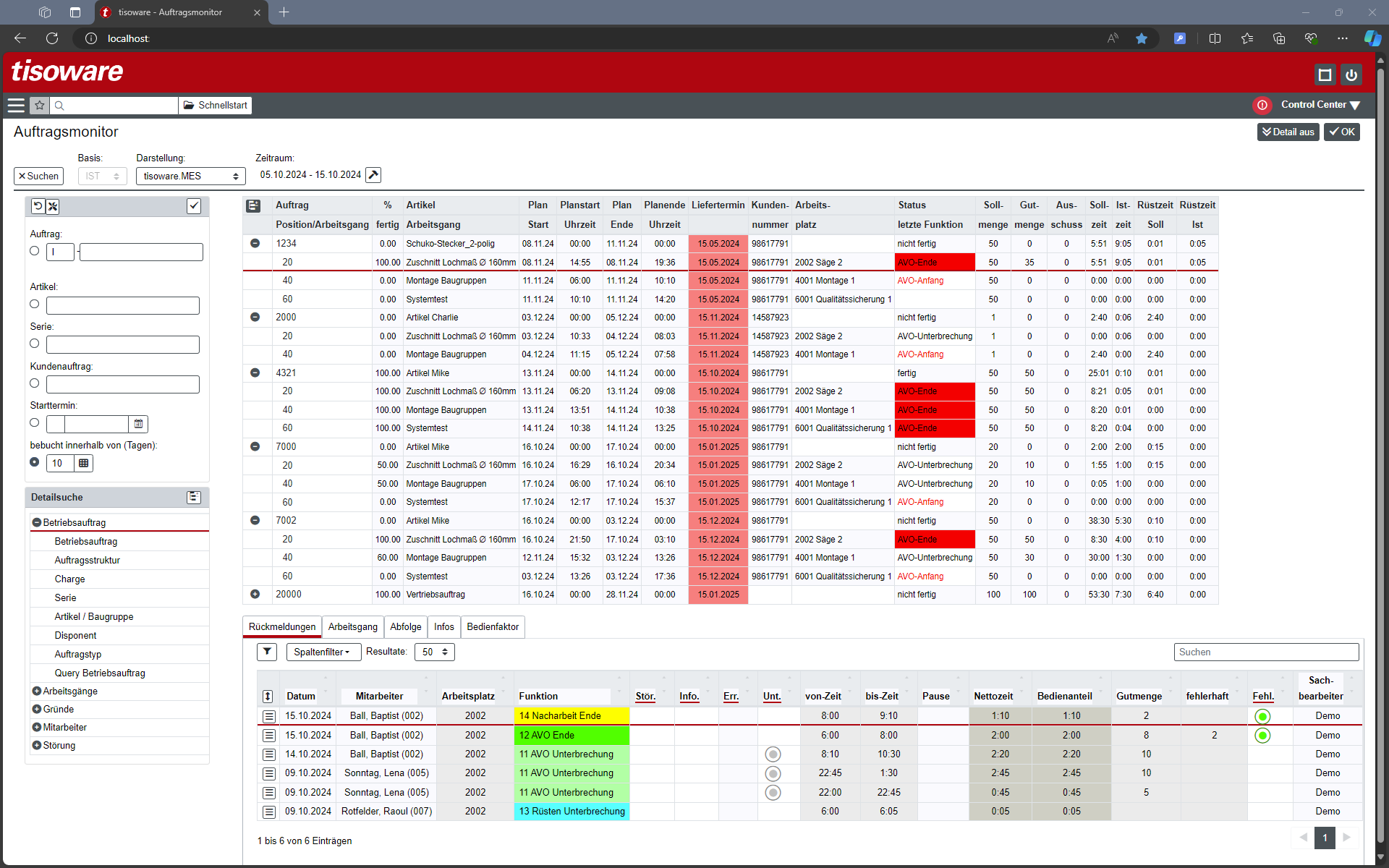Open the Darstellung tisoware.MES dropdown
This screenshot has width=1389, height=868.
tap(191, 176)
